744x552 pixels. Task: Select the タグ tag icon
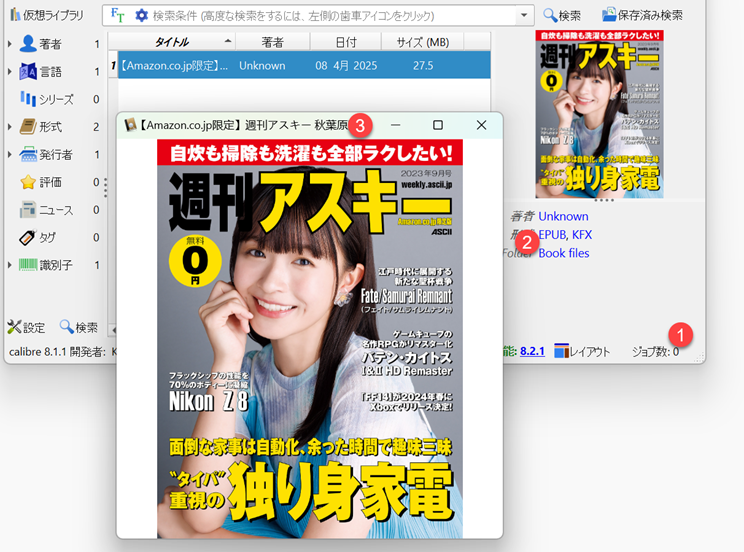coord(28,237)
